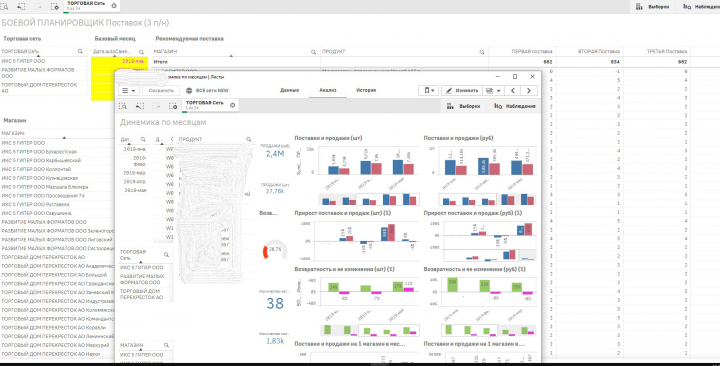Click the Изменить edit sheet button

pos(462,90)
